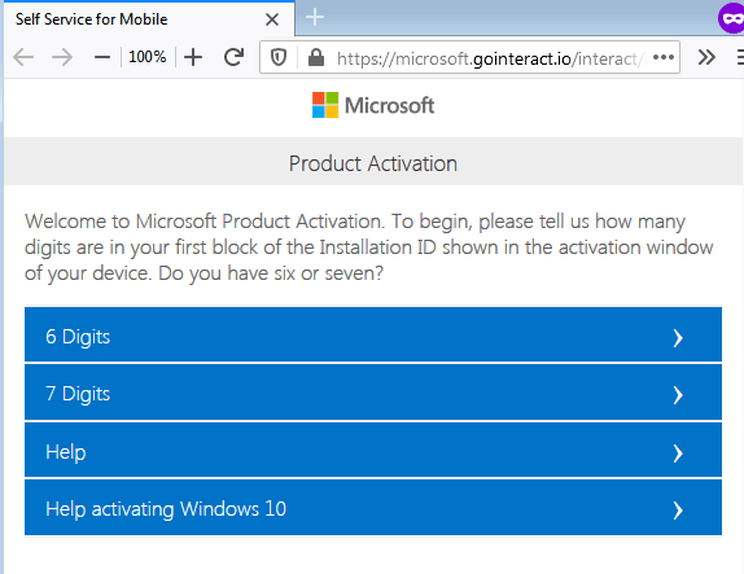The image size is (744, 574).
Task: Open Help activating Windows 10
Action: pyautogui.click(x=373, y=508)
